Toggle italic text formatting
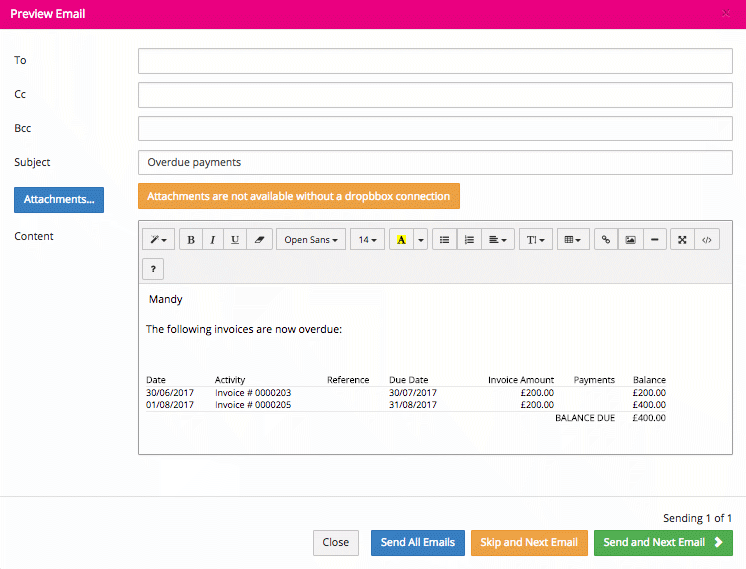 point(213,240)
